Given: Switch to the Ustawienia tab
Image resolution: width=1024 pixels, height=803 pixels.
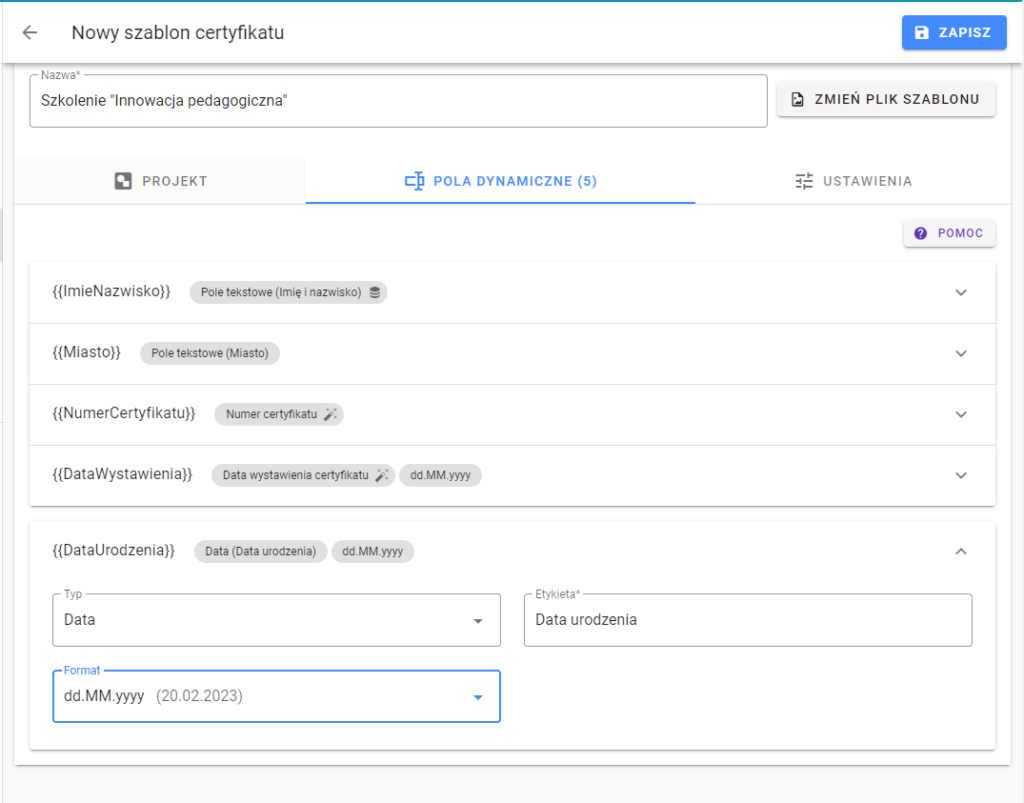Looking at the screenshot, I should [853, 181].
